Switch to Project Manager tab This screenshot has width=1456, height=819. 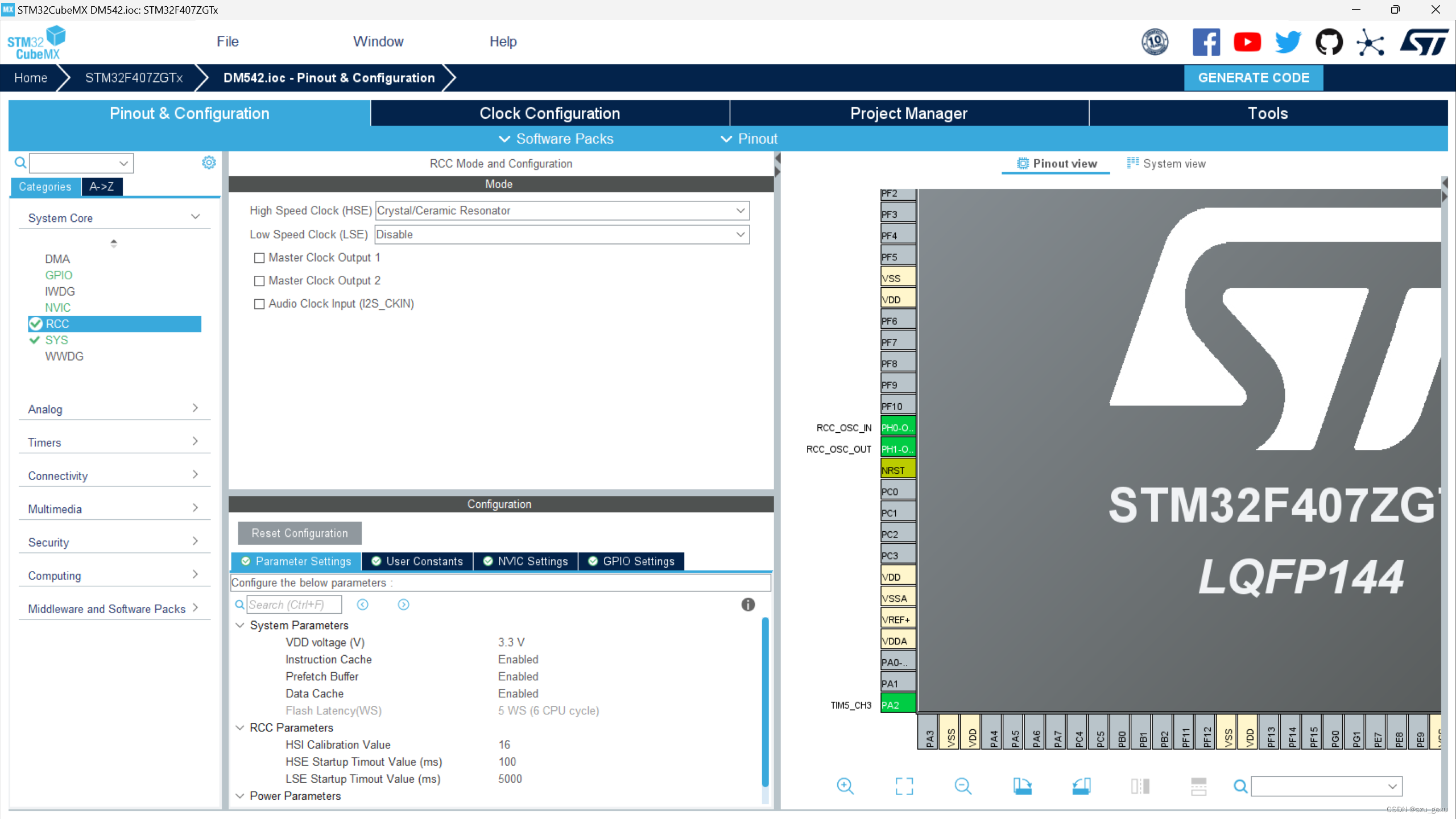pos(909,113)
